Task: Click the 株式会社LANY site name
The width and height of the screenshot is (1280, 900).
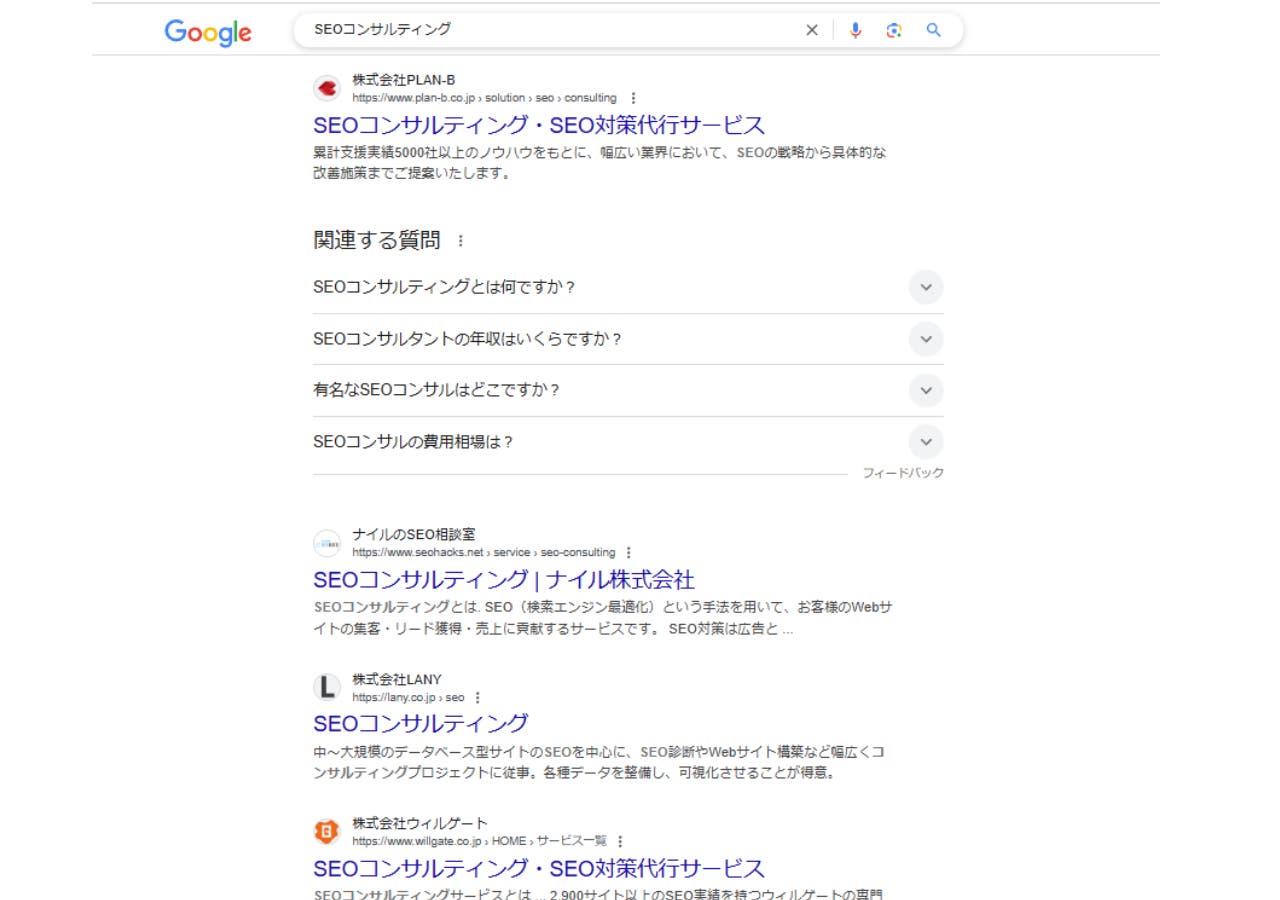Action: (397, 680)
